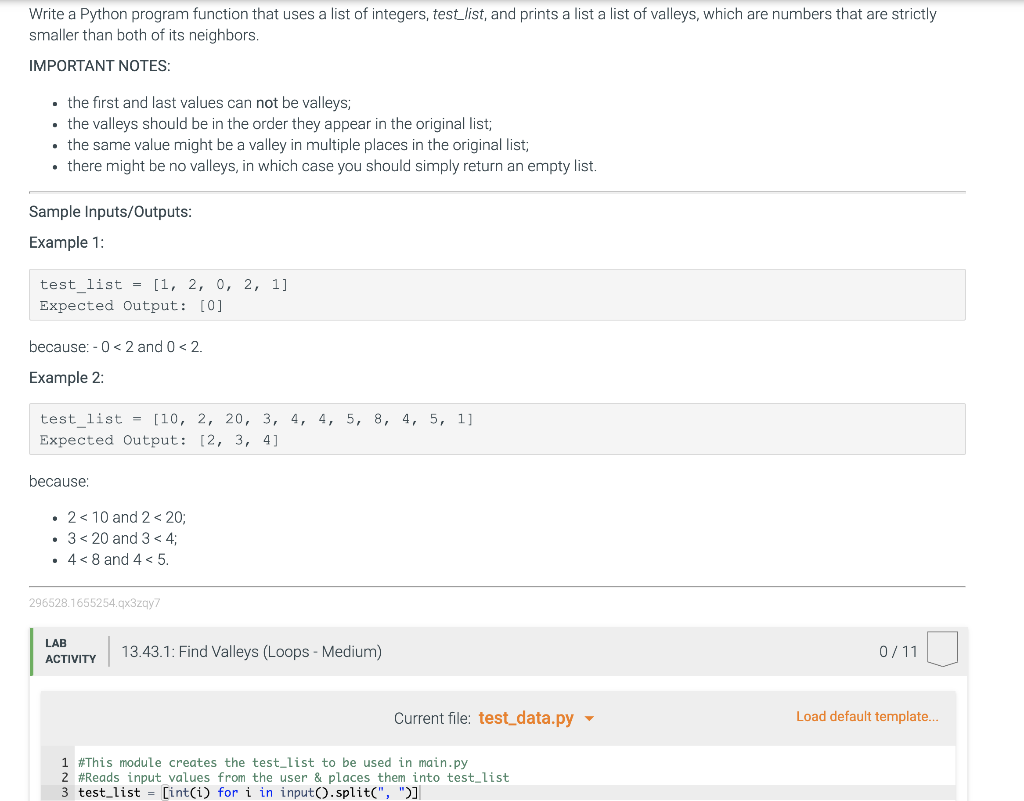The image size is (1024, 801).
Task: Click the LAB ACTIVITY label
Action: pyautogui.click(x=70, y=651)
